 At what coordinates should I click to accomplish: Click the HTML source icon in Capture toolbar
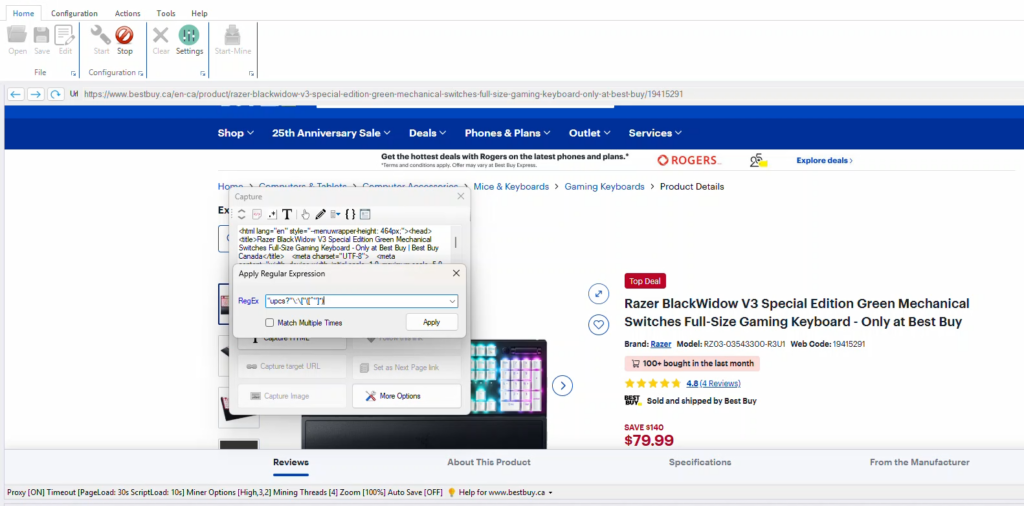coord(257,214)
